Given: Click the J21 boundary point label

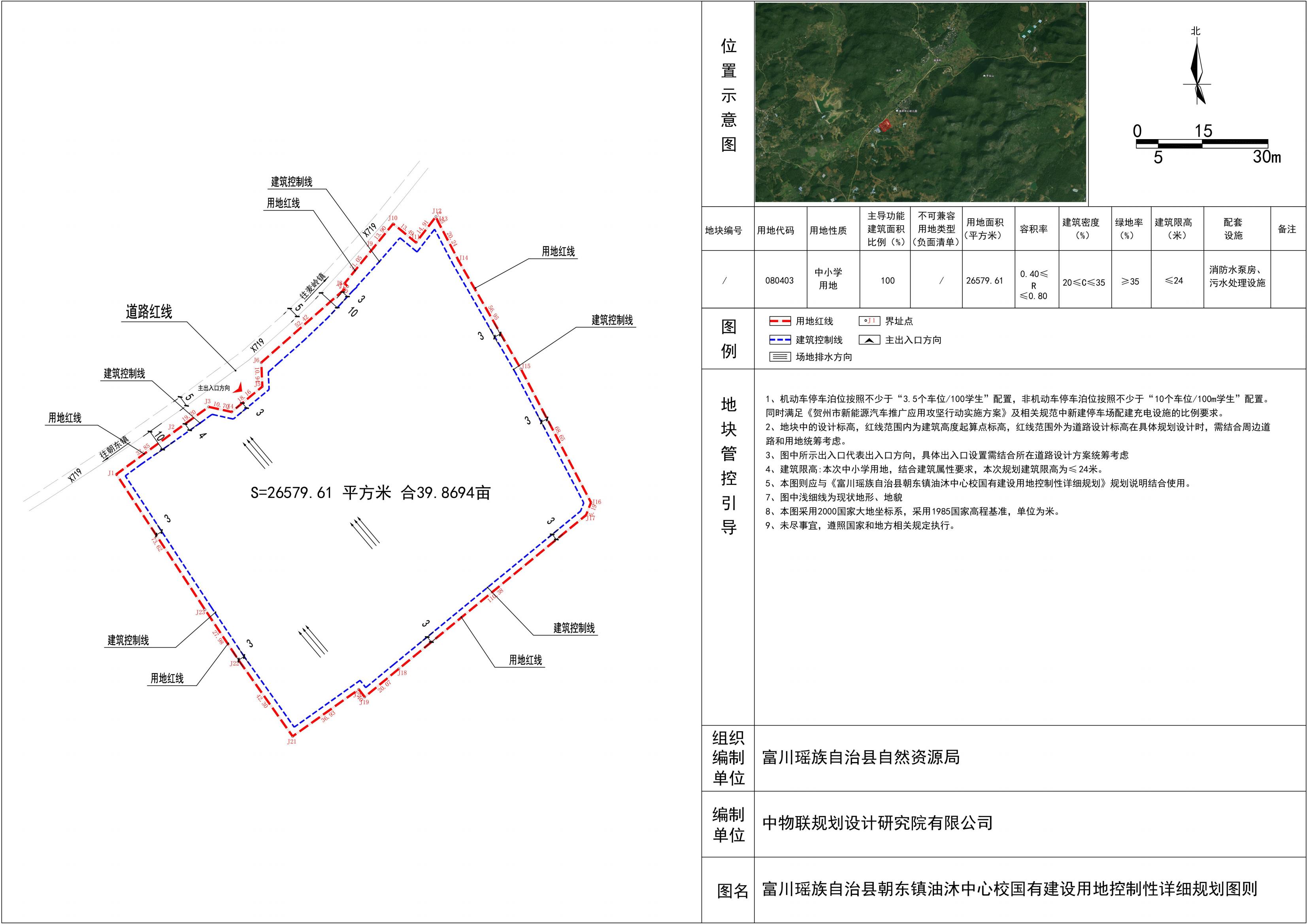Looking at the screenshot, I should (291, 742).
